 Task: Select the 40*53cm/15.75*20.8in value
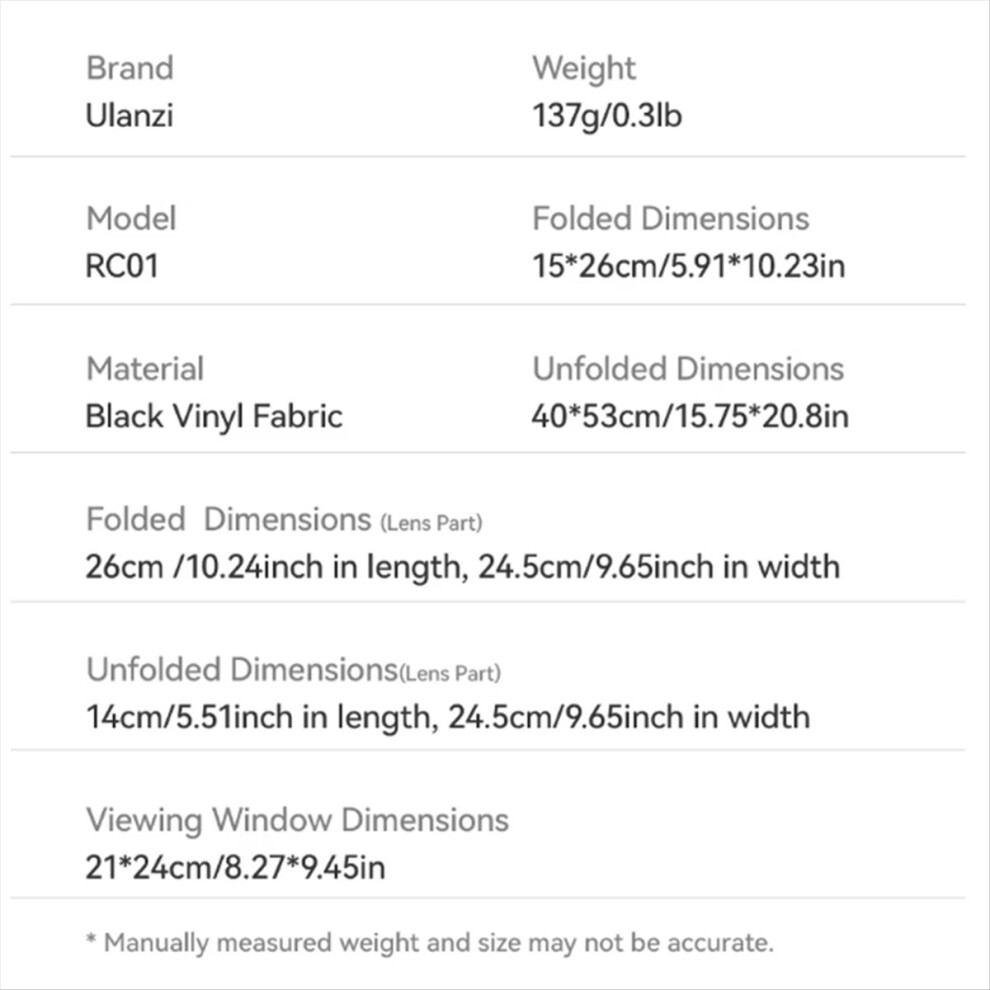click(x=690, y=417)
